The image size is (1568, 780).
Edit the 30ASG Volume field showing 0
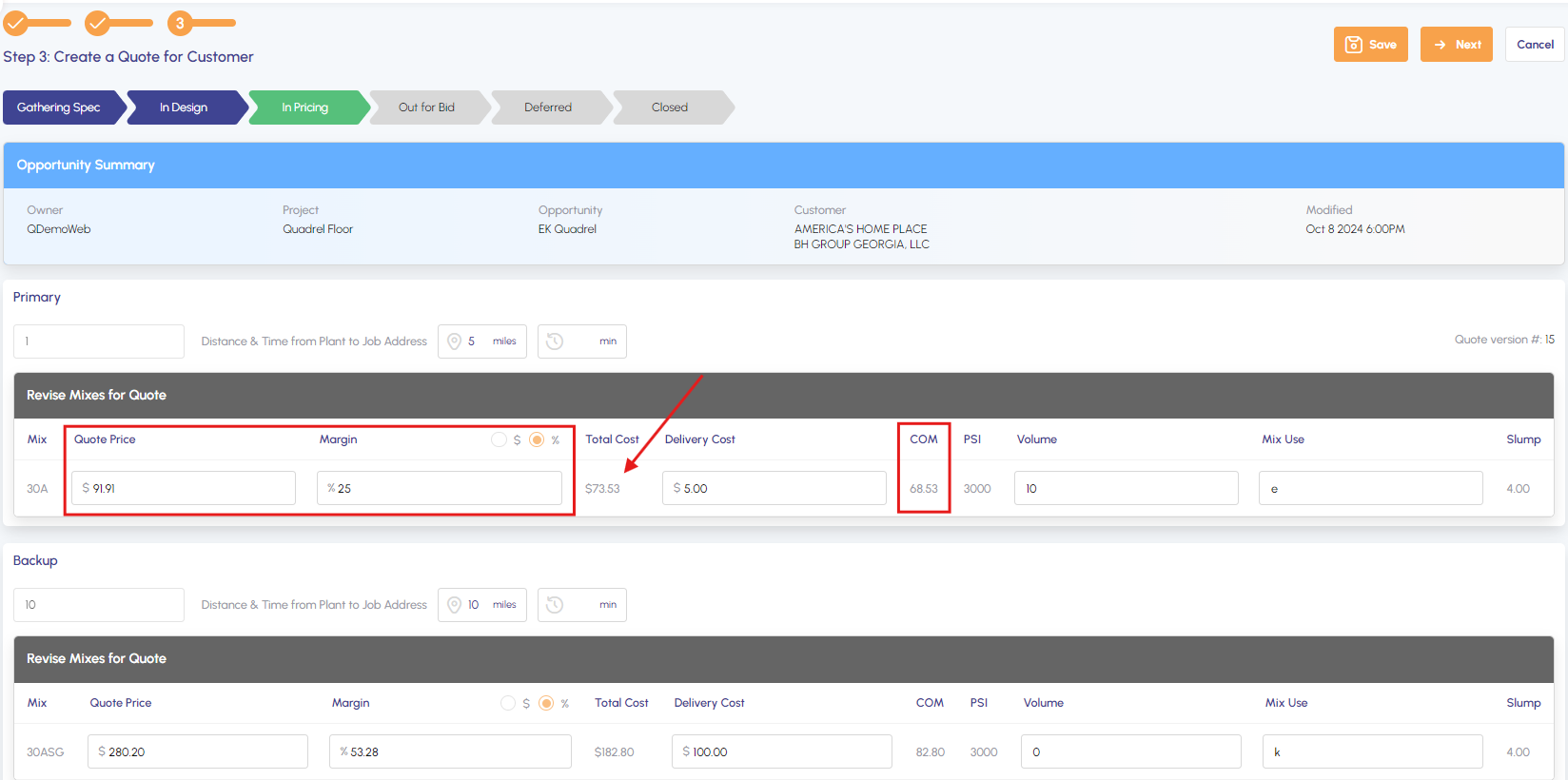pyautogui.click(x=1131, y=751)
